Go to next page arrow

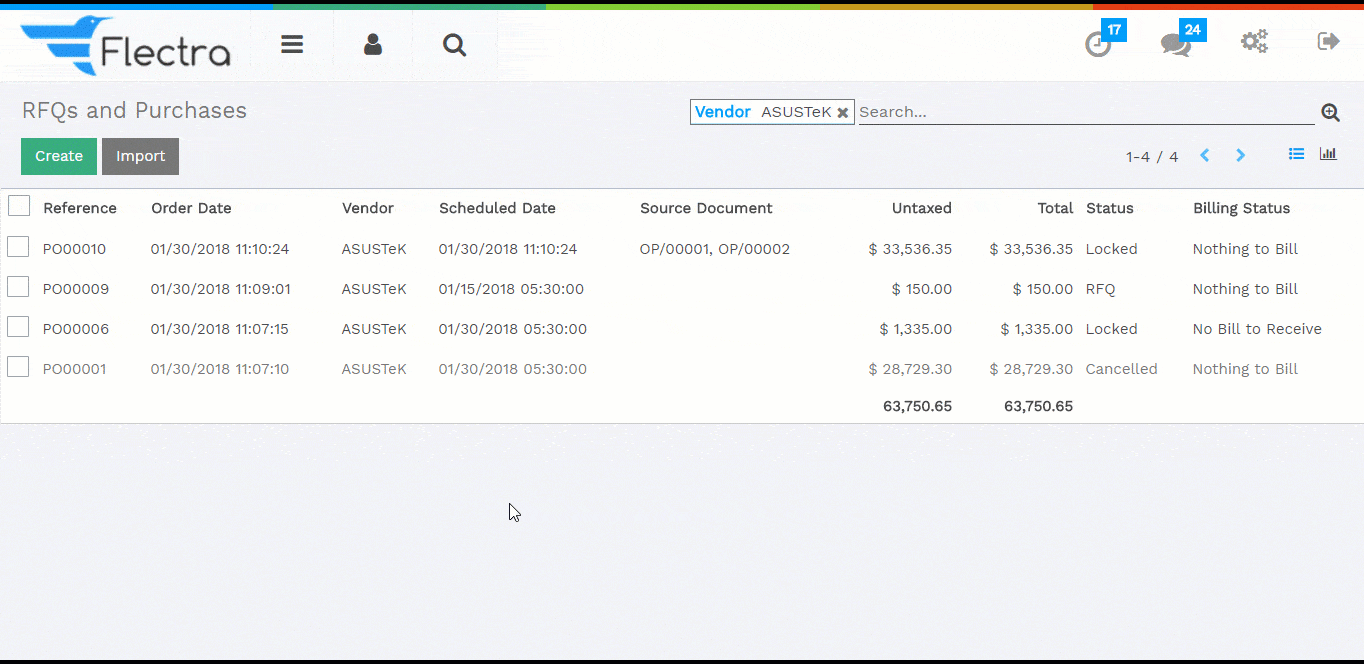(x=1241, y=156)
